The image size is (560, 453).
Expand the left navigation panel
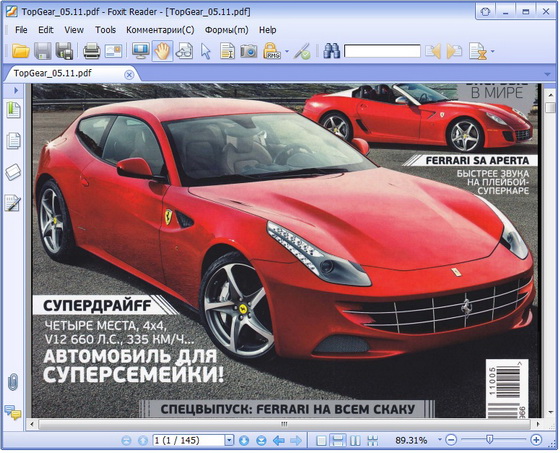(16, 90)
